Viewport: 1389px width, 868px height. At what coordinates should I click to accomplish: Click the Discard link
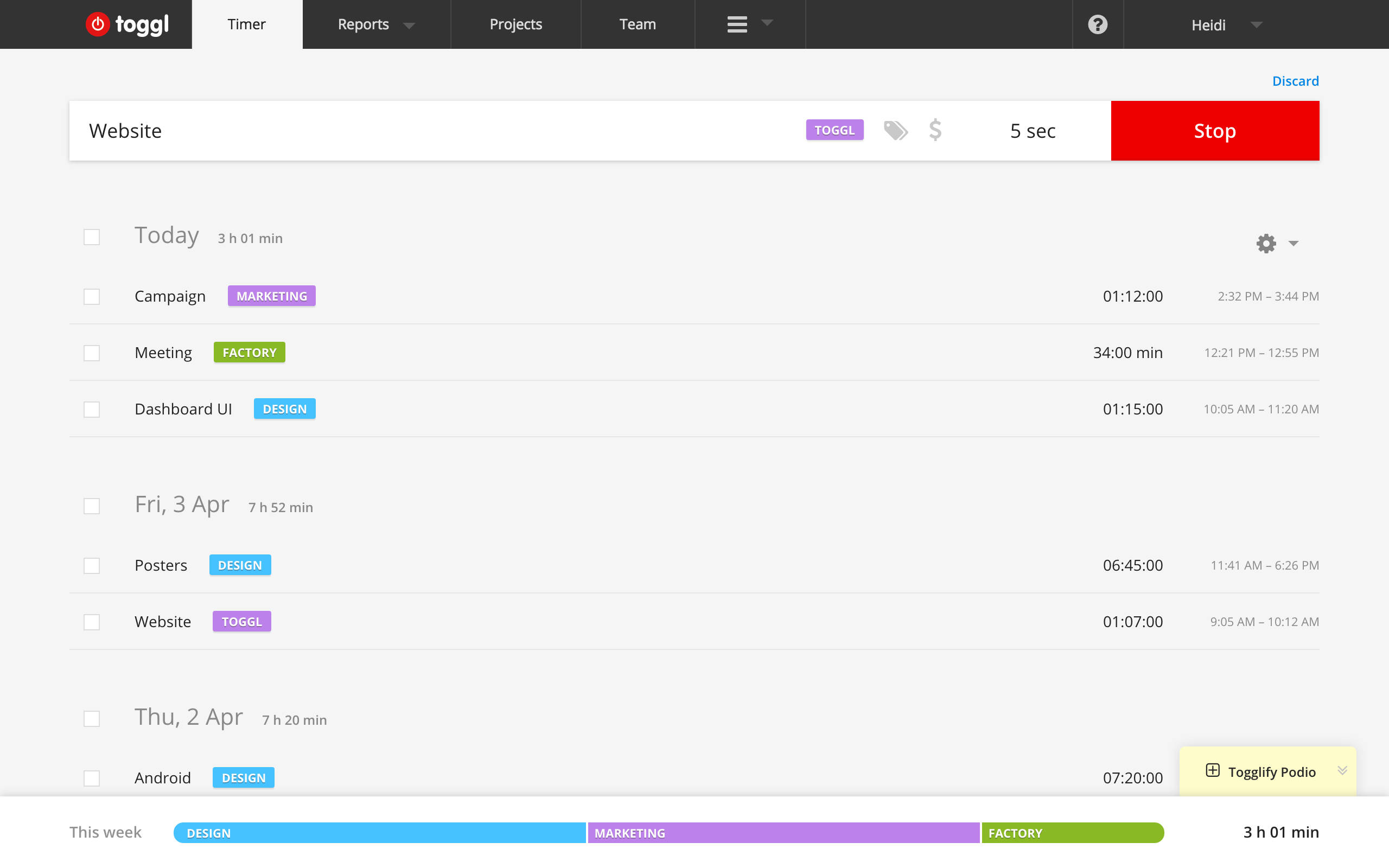point(1295,80)
